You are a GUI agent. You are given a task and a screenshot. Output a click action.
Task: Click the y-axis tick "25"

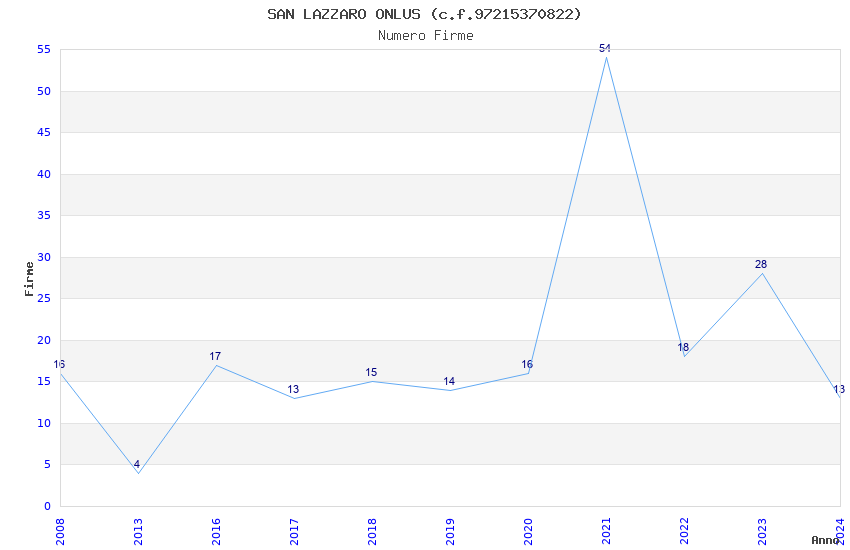coord(44,299)
